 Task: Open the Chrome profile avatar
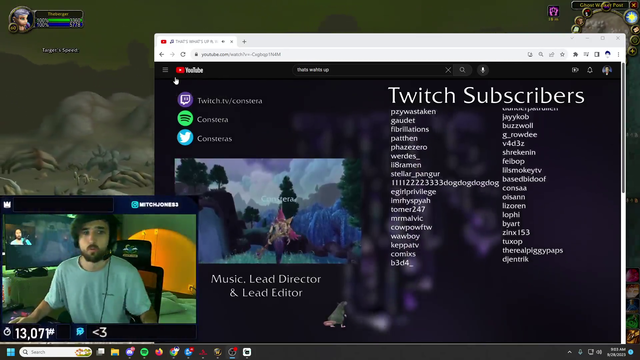[x=607, y=54]
